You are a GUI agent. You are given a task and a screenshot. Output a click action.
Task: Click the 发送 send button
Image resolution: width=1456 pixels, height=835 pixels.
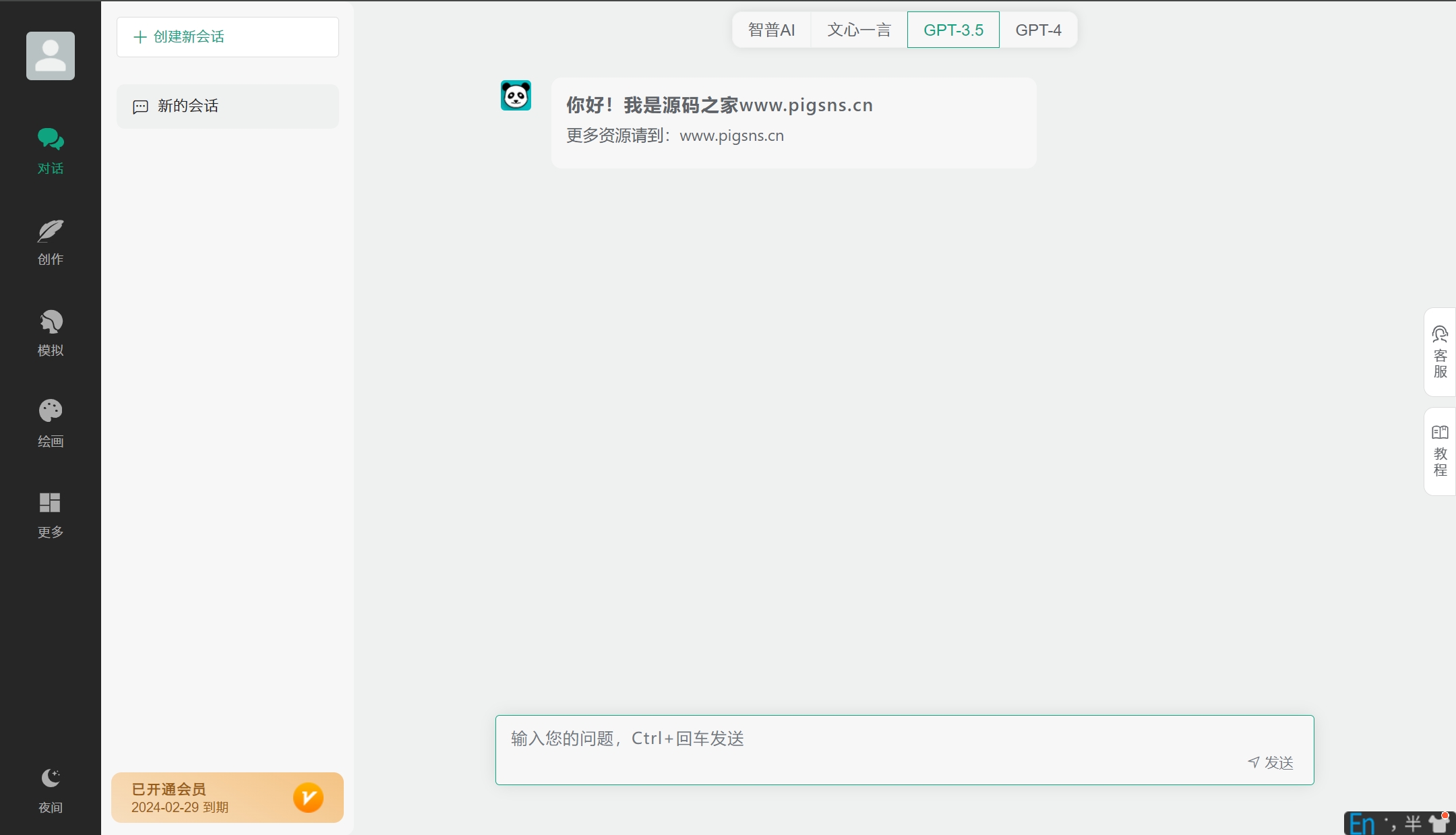click(1271, 762)
